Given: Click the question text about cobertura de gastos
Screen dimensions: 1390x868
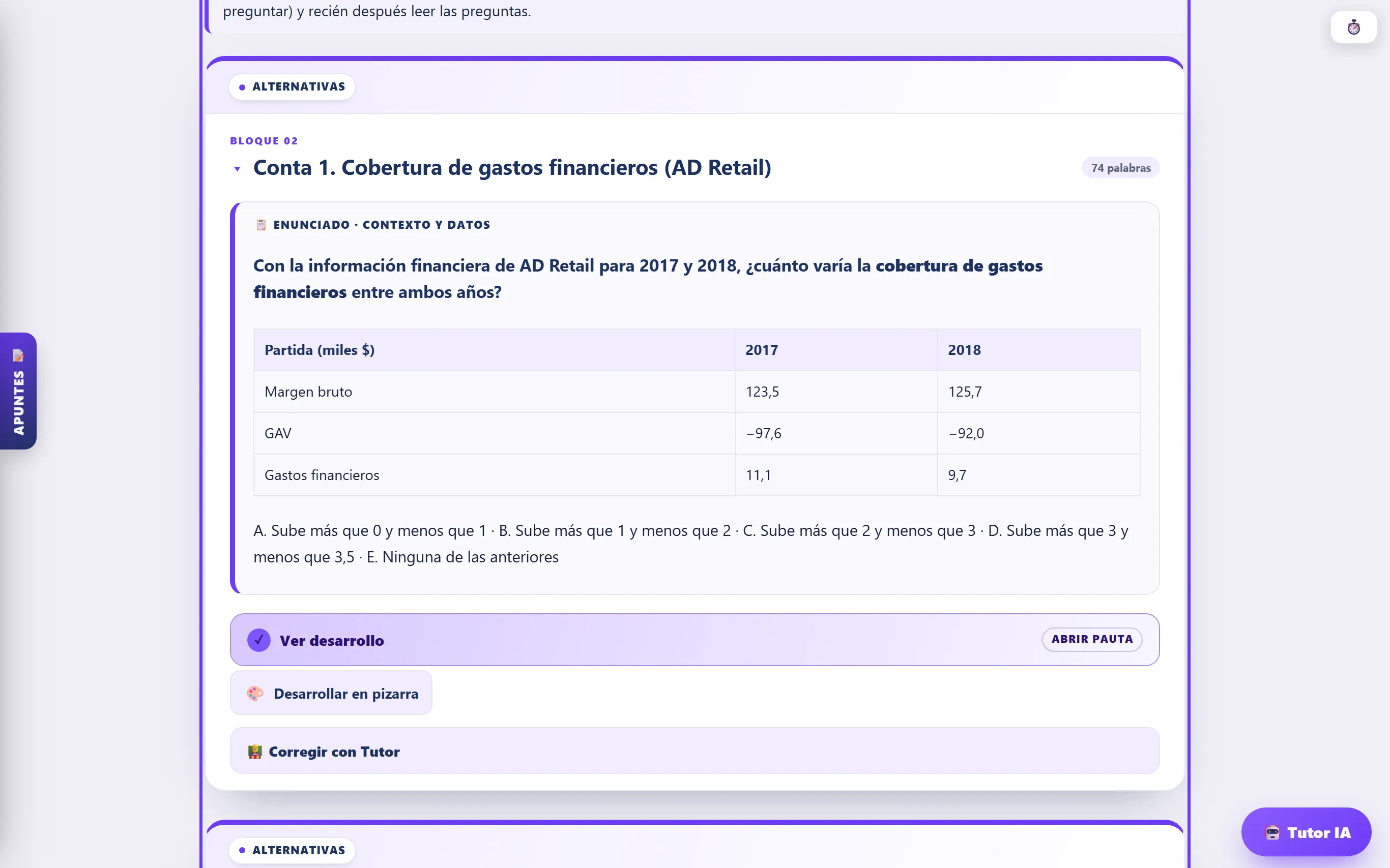Looking at the screenshot, I should pos(648,279).
